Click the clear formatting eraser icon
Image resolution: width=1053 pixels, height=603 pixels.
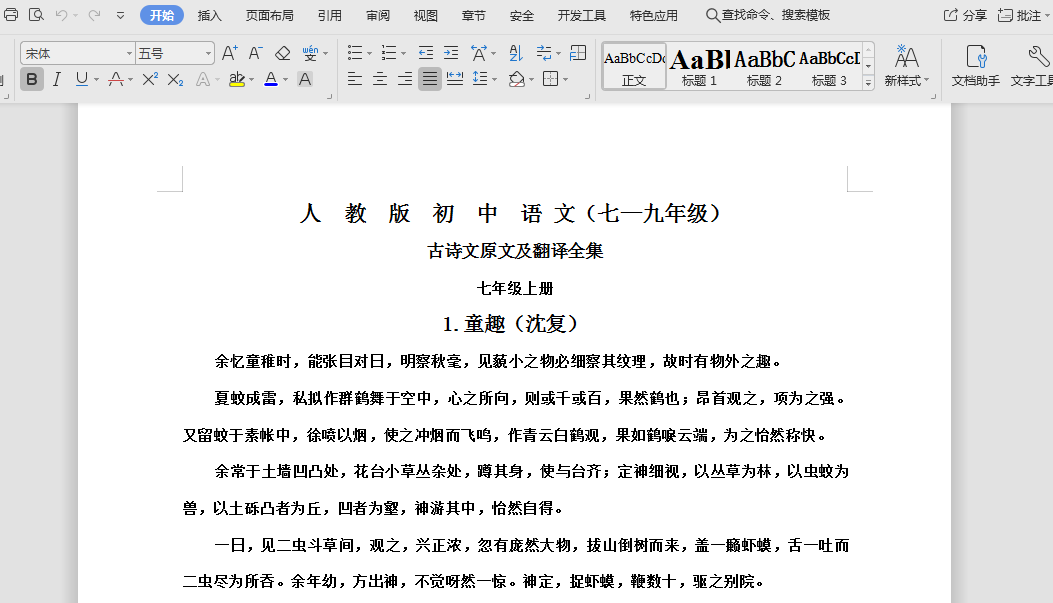[x=282, y=53]
